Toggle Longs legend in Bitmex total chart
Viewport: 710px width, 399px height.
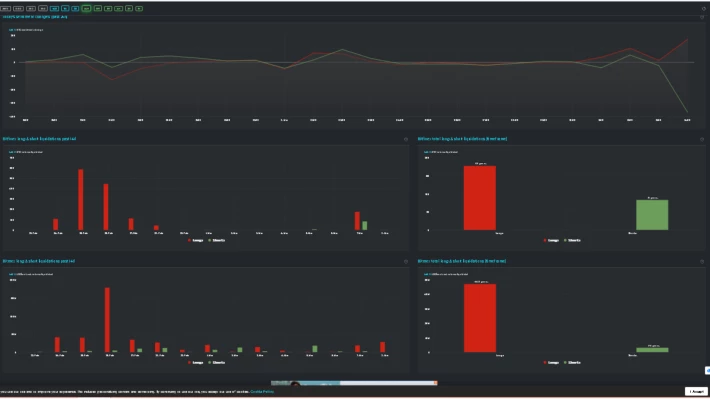click(x=551, y=363)
